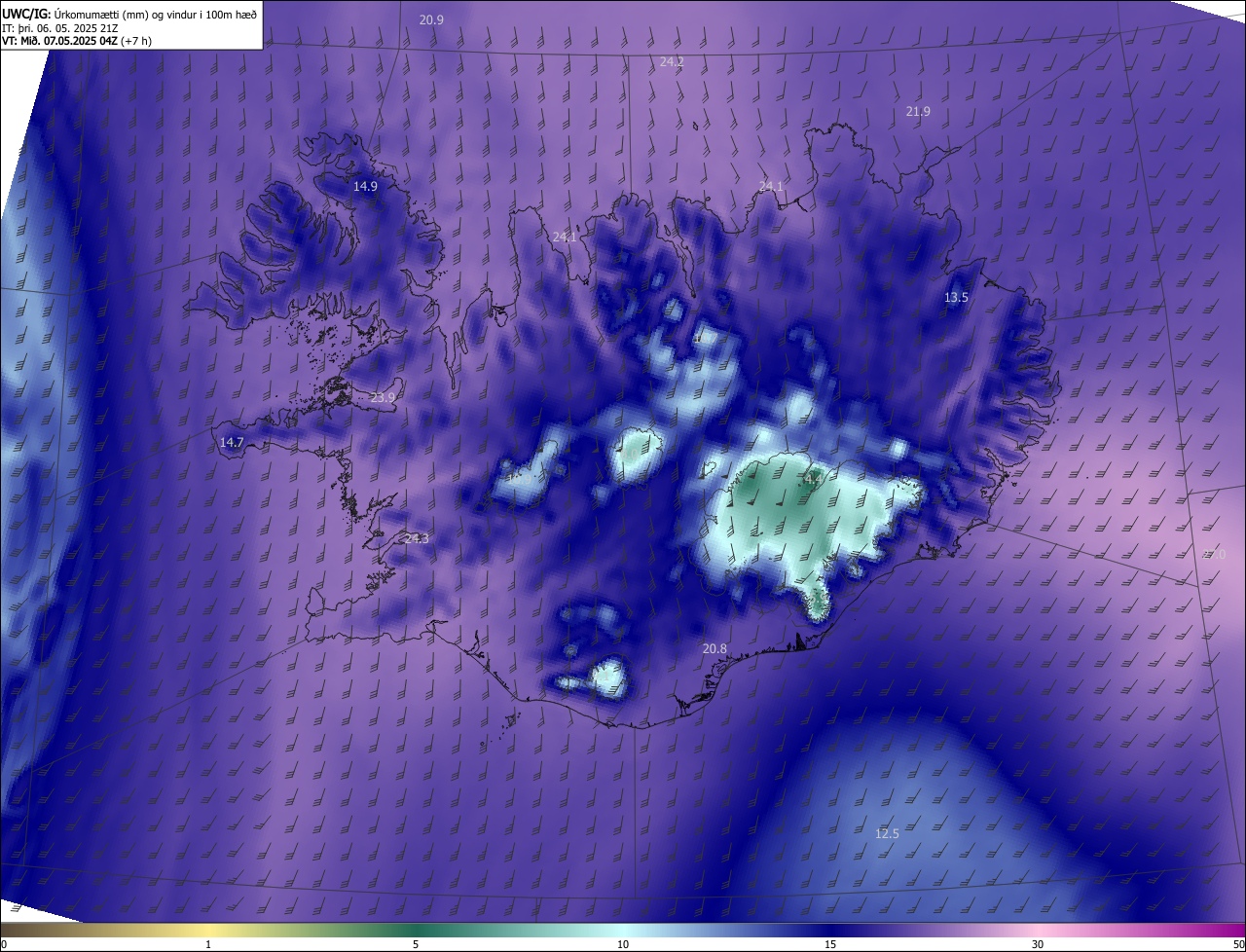Click the colour scale tick label 30
1246x952 pixels.
pos(1038,944)
